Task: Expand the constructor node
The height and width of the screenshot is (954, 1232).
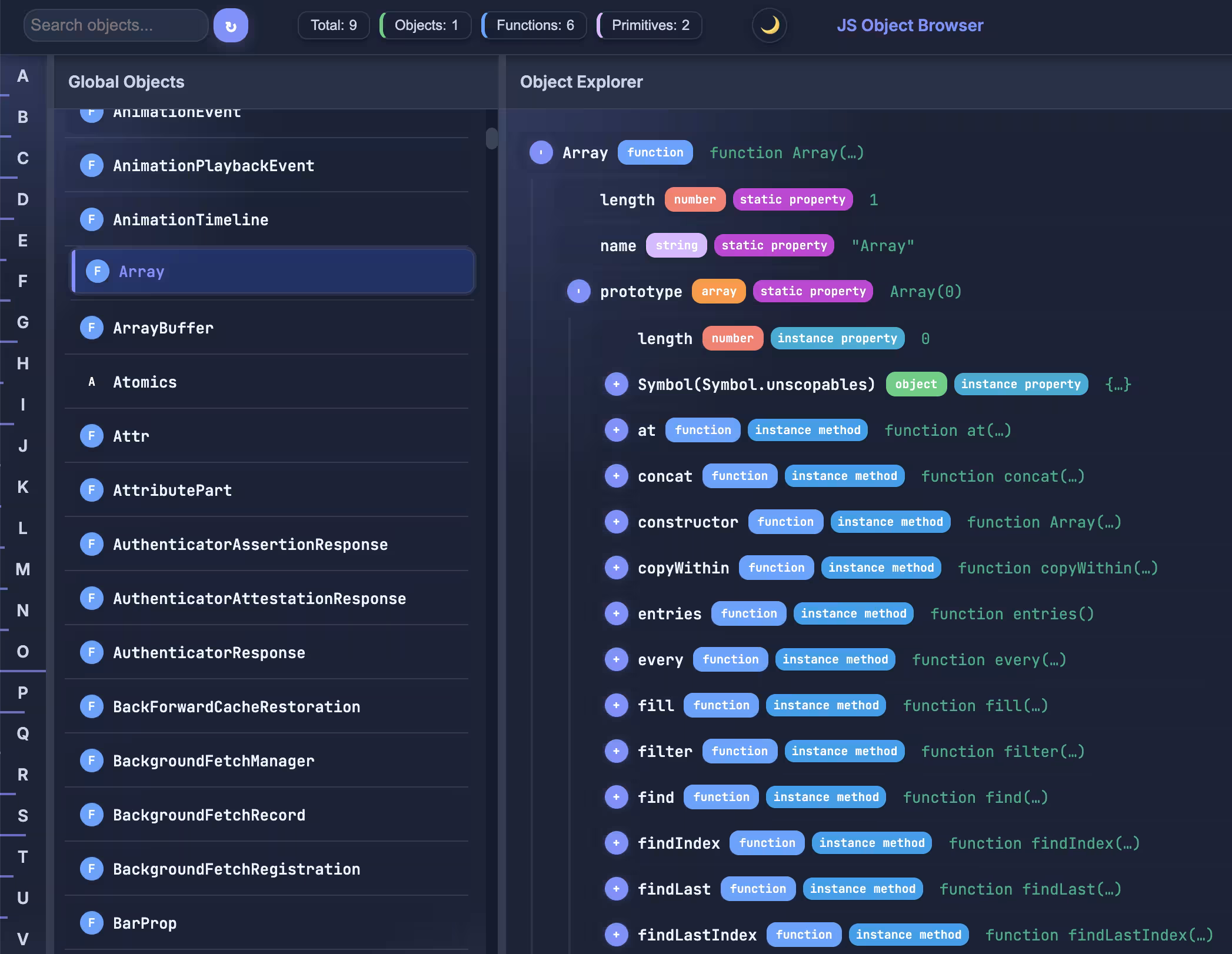Action: 616,522
